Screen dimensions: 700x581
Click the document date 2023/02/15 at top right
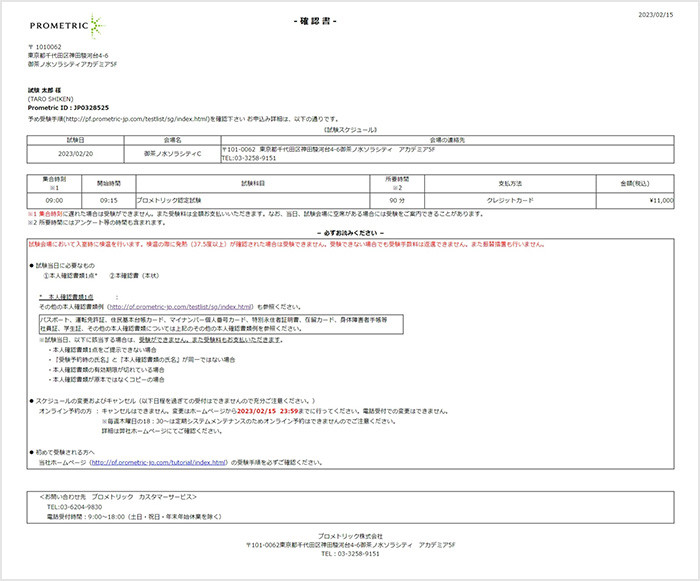655,15
